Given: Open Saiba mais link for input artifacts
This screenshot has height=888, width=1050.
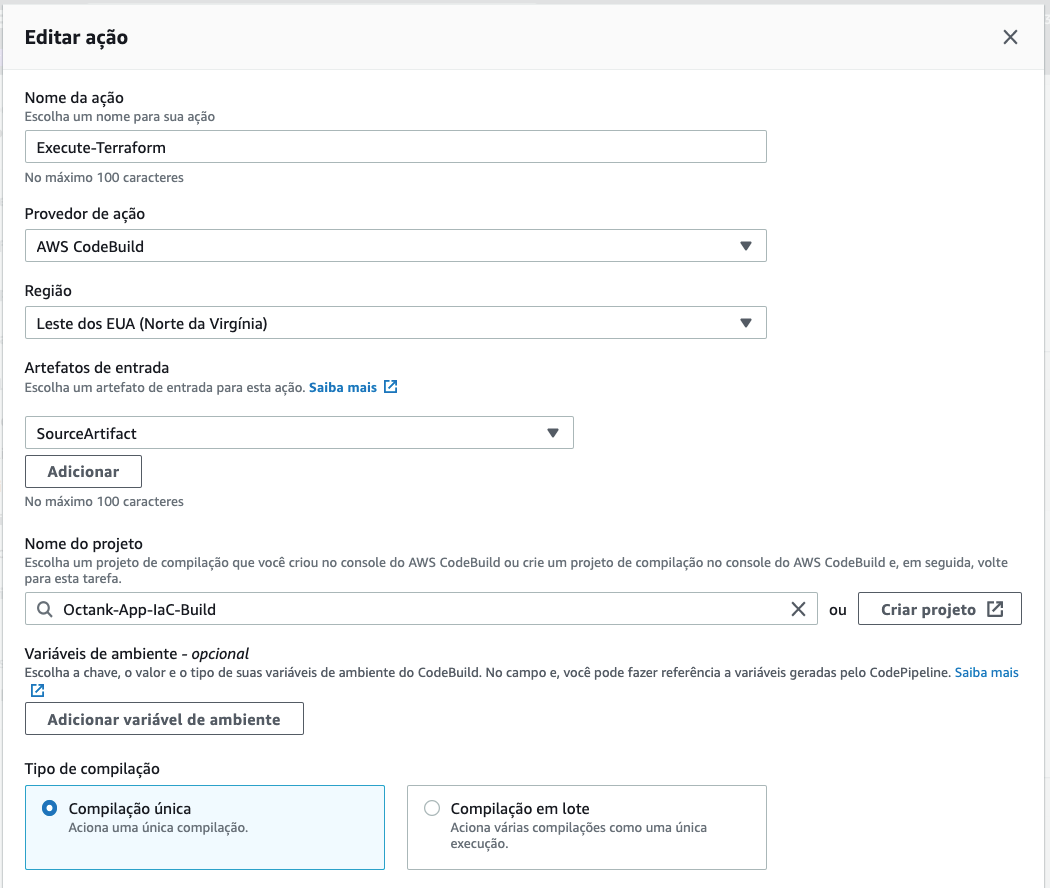Looking at the screenshot, I should point(343,387).
